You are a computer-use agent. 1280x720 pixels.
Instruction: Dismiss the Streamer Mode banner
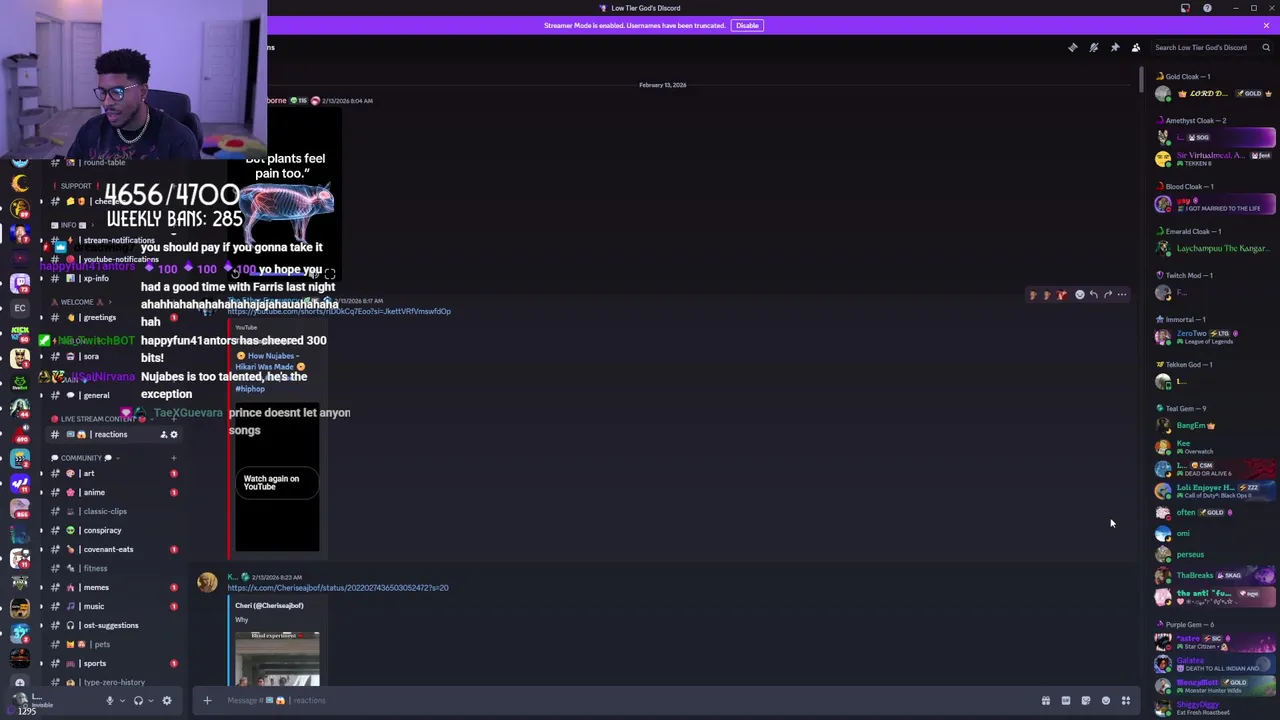point(1266,25)
